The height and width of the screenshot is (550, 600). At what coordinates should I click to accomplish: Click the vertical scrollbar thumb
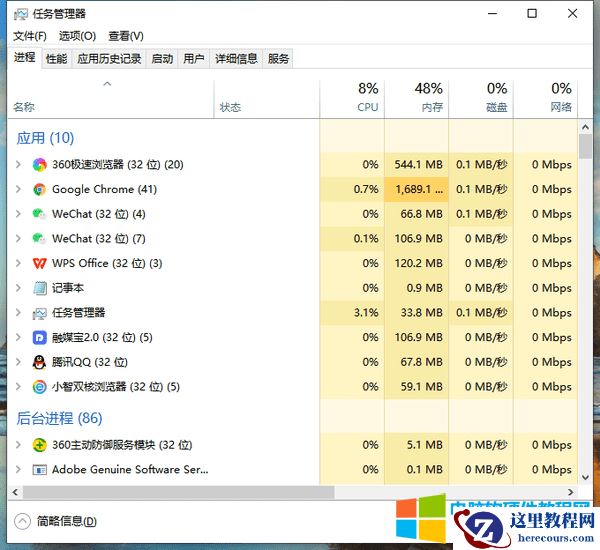point(585,146)
